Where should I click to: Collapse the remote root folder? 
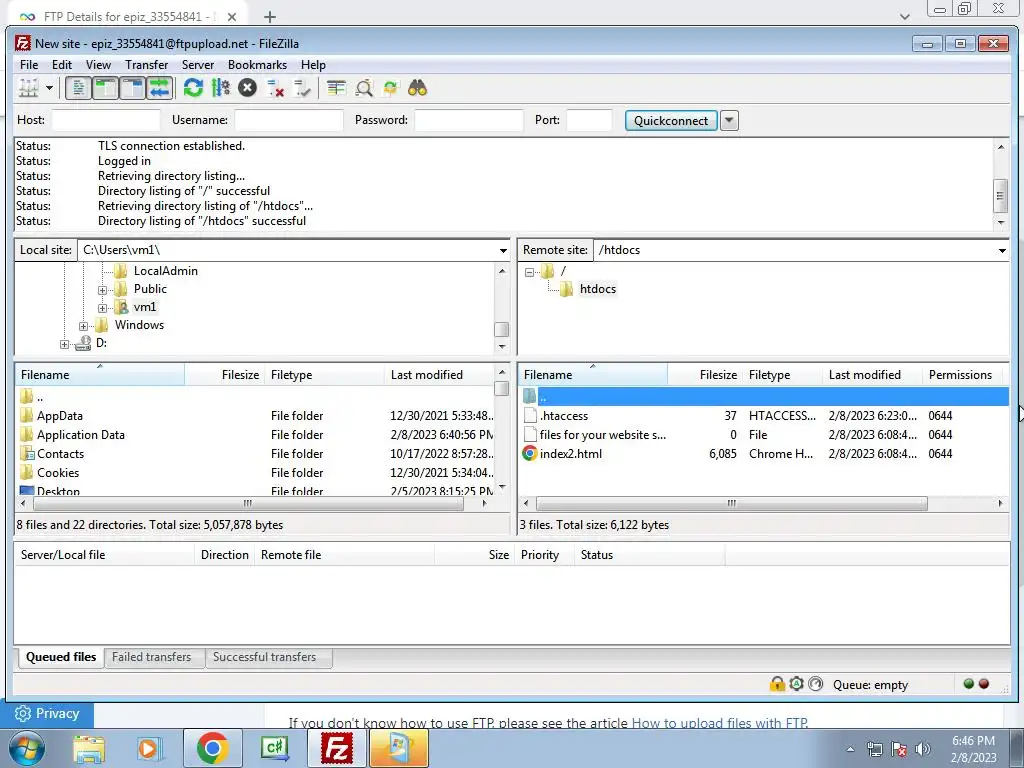[530, 272]
